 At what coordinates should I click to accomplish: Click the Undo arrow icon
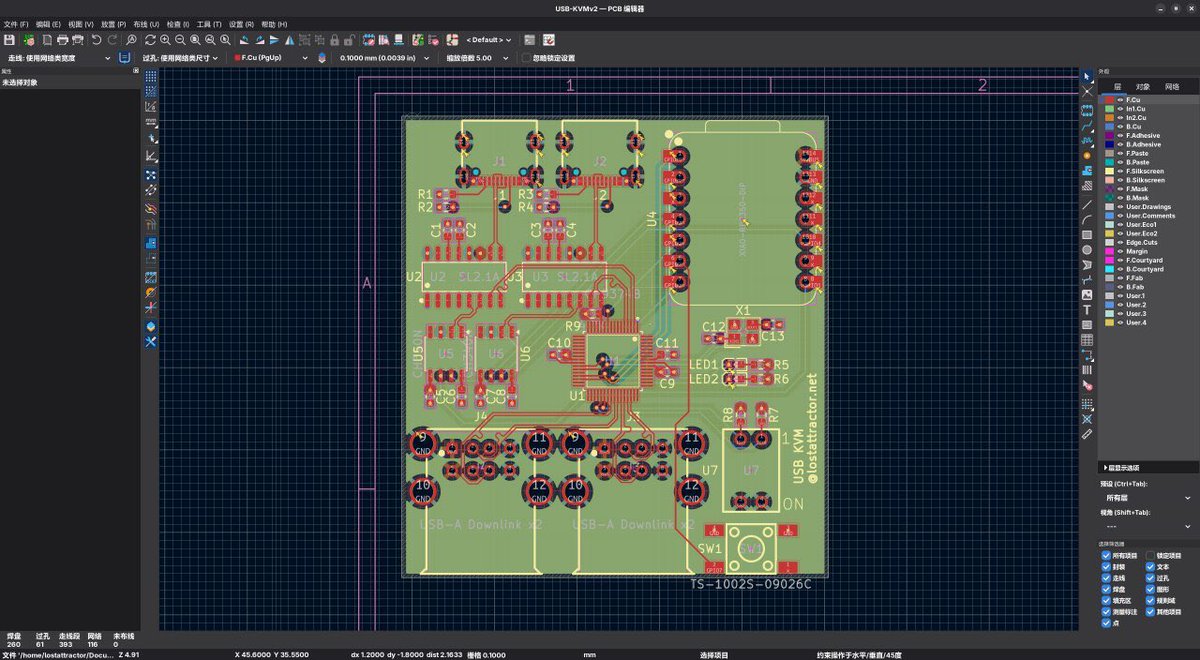pos(96,40)
